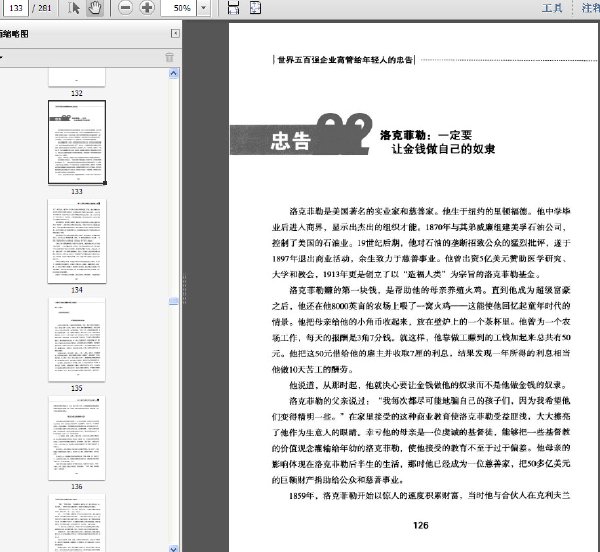Click the 忠告 heading banner text
The image size is (600, 552).
pos(290,141)
